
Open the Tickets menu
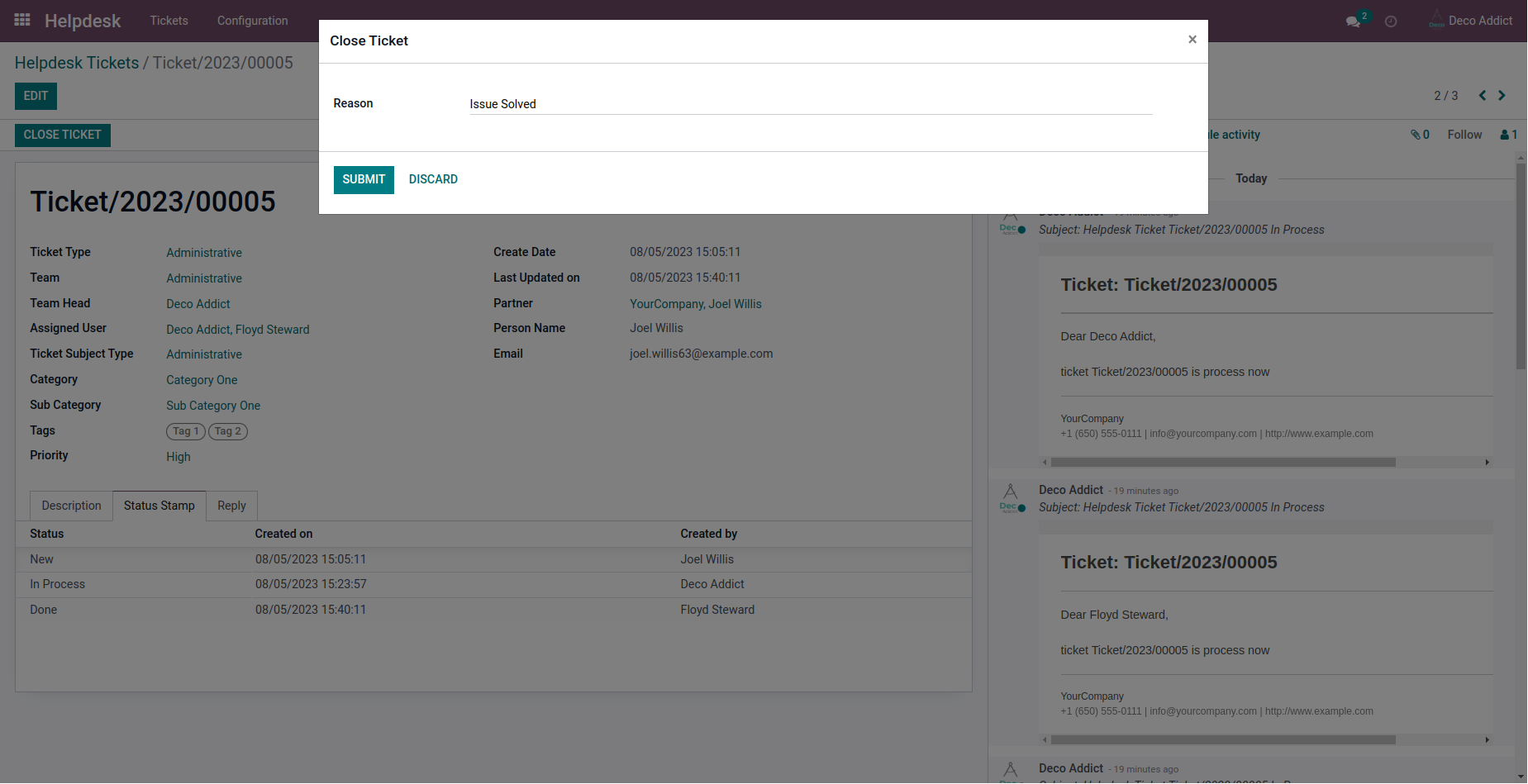[x=169, y=21]
